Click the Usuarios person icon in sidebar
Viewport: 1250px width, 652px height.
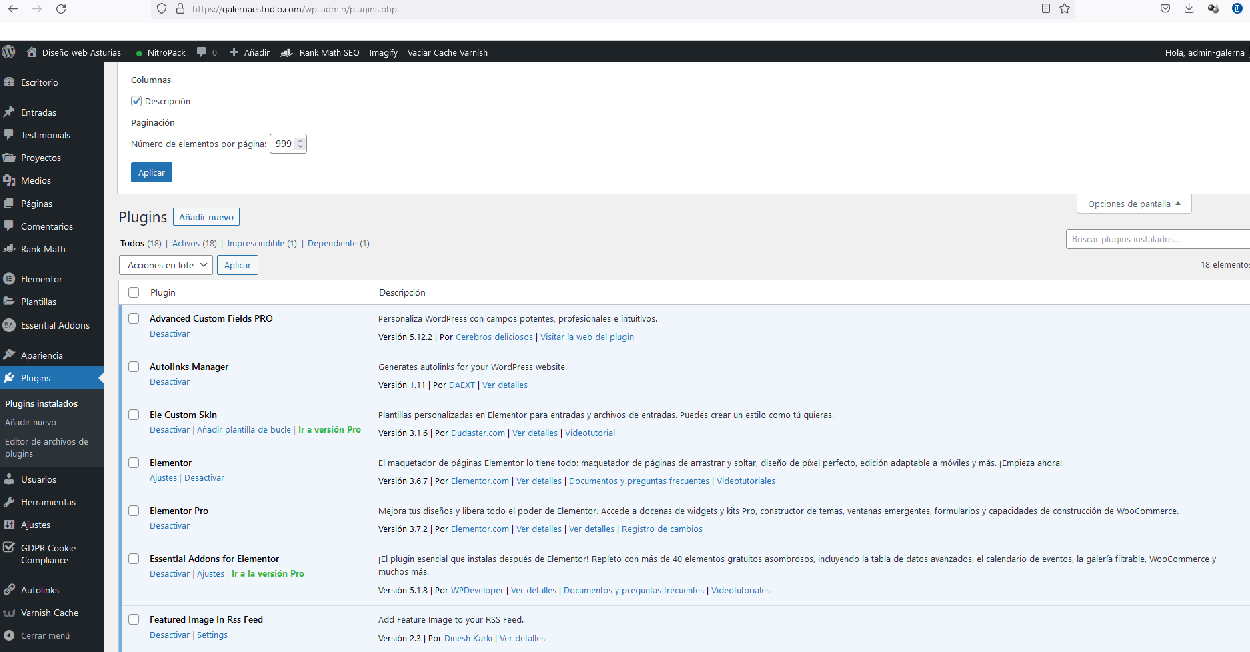[x=9, y=480]
